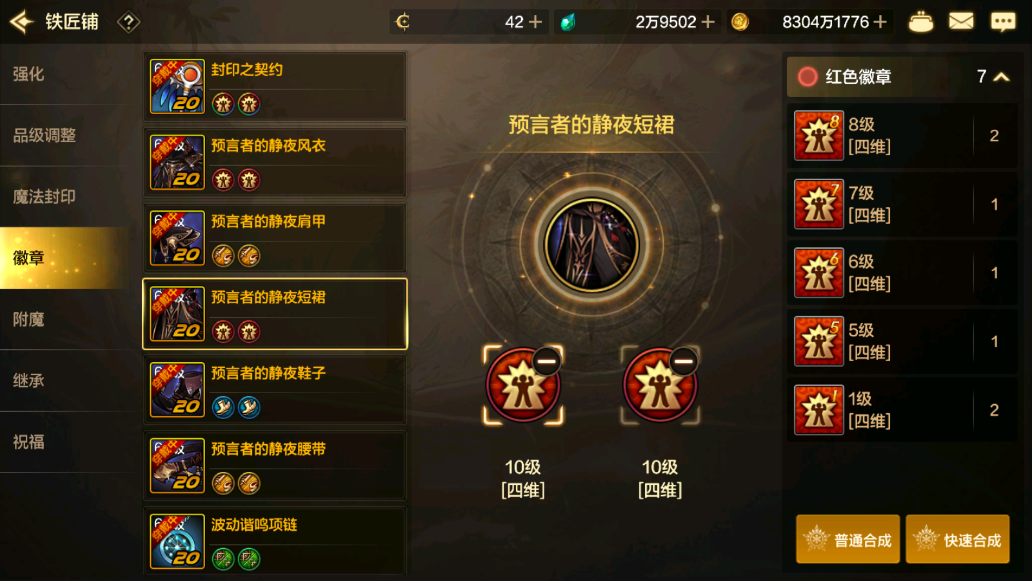Add more gold coins with plus

pyautogui.click(x=880, y=22)
